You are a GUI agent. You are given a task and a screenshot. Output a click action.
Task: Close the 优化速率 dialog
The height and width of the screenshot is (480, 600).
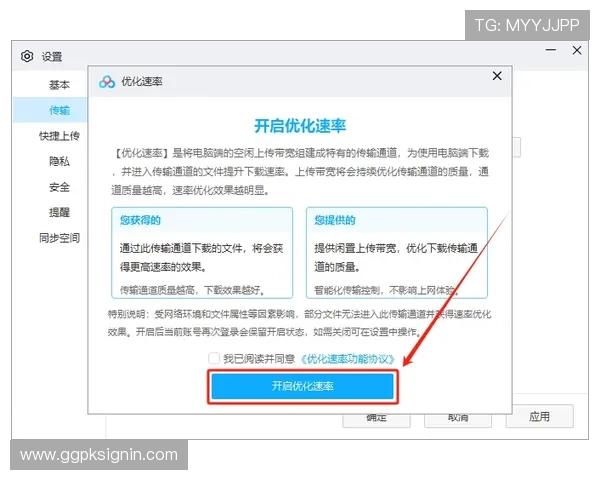(x=497, y=76)
